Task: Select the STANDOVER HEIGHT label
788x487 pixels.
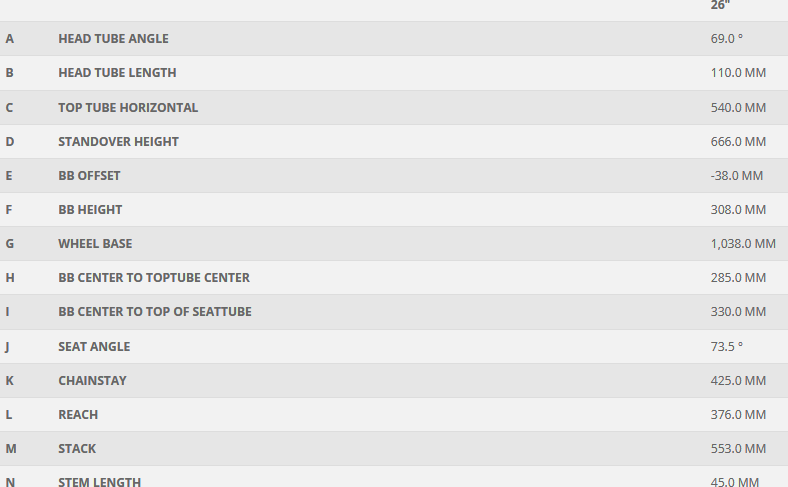Action: click(118, 142)
